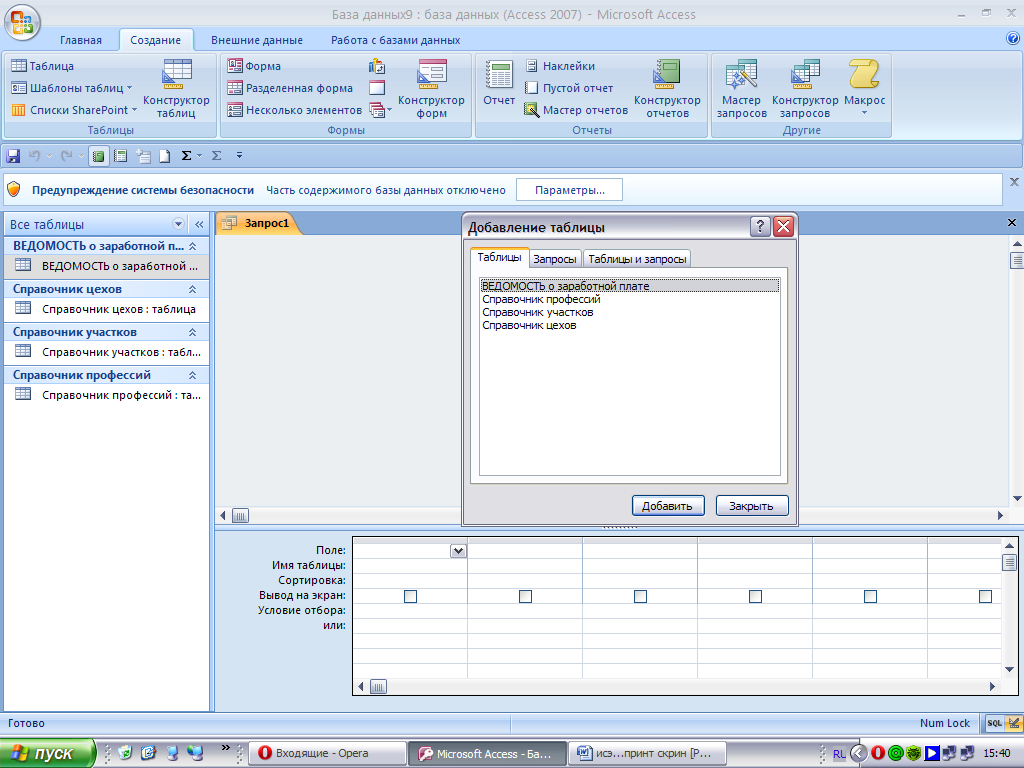Open the Внешние данные tab

257,40
